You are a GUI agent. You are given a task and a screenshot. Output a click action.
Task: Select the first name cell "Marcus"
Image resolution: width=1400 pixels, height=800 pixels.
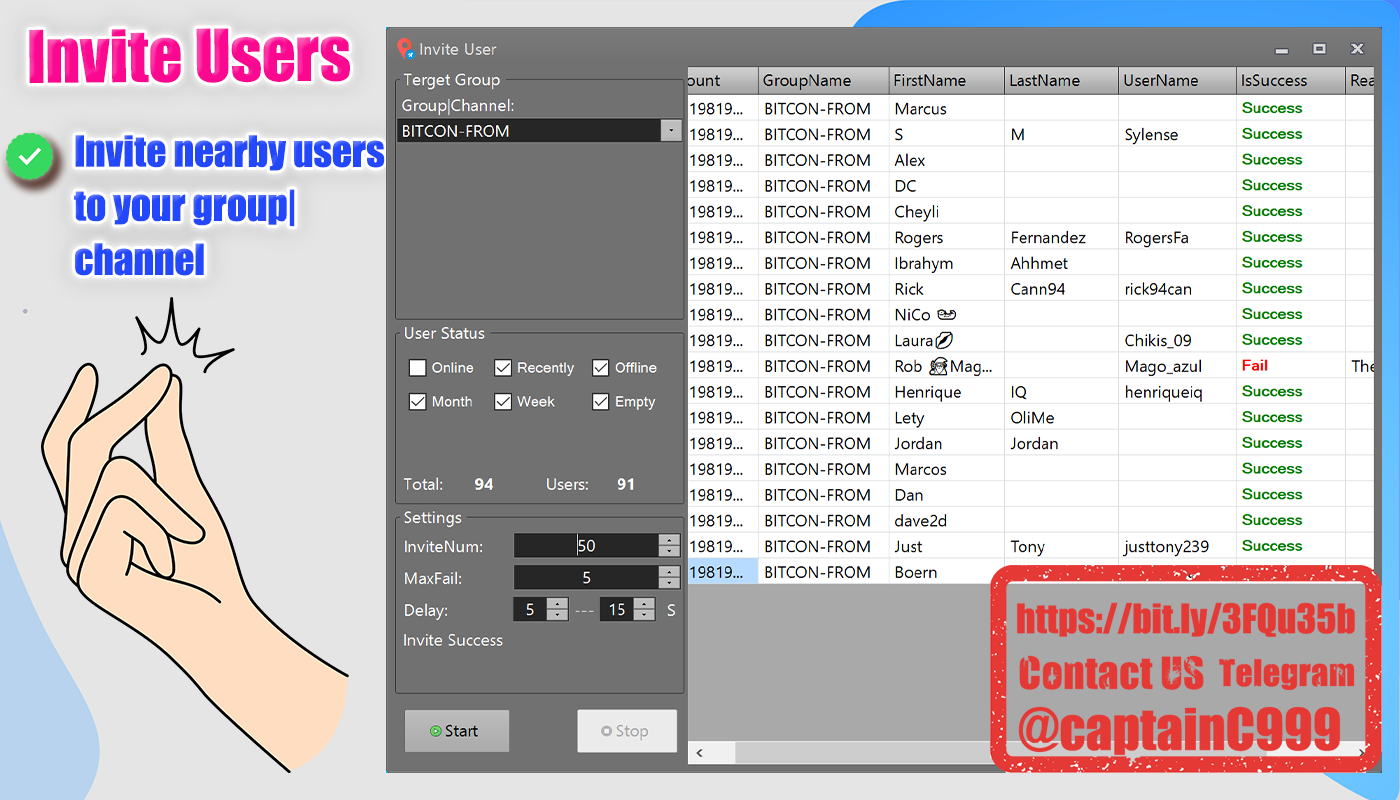point(947,108)
